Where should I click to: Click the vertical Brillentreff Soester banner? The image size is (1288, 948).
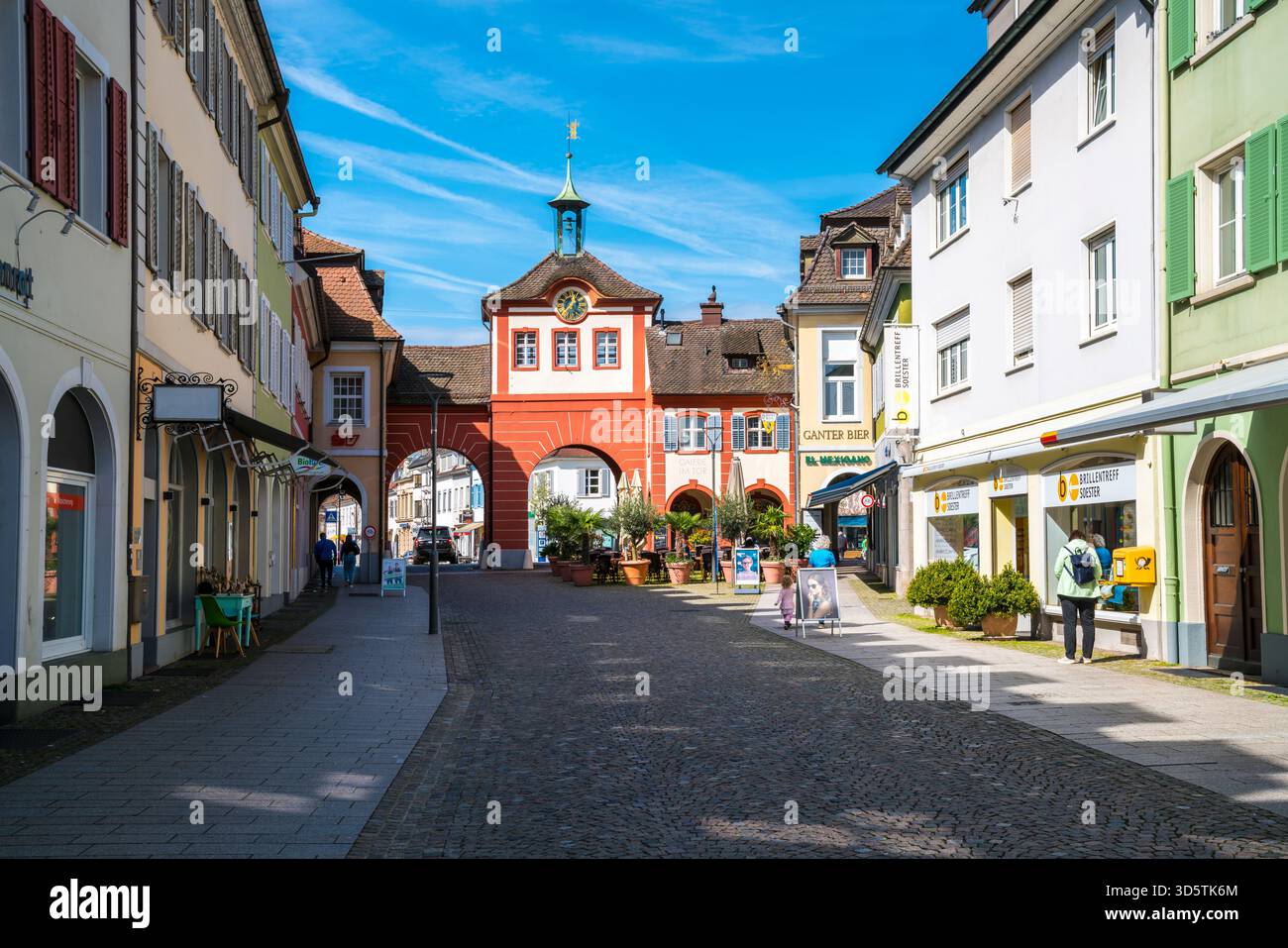pos(900,380)
